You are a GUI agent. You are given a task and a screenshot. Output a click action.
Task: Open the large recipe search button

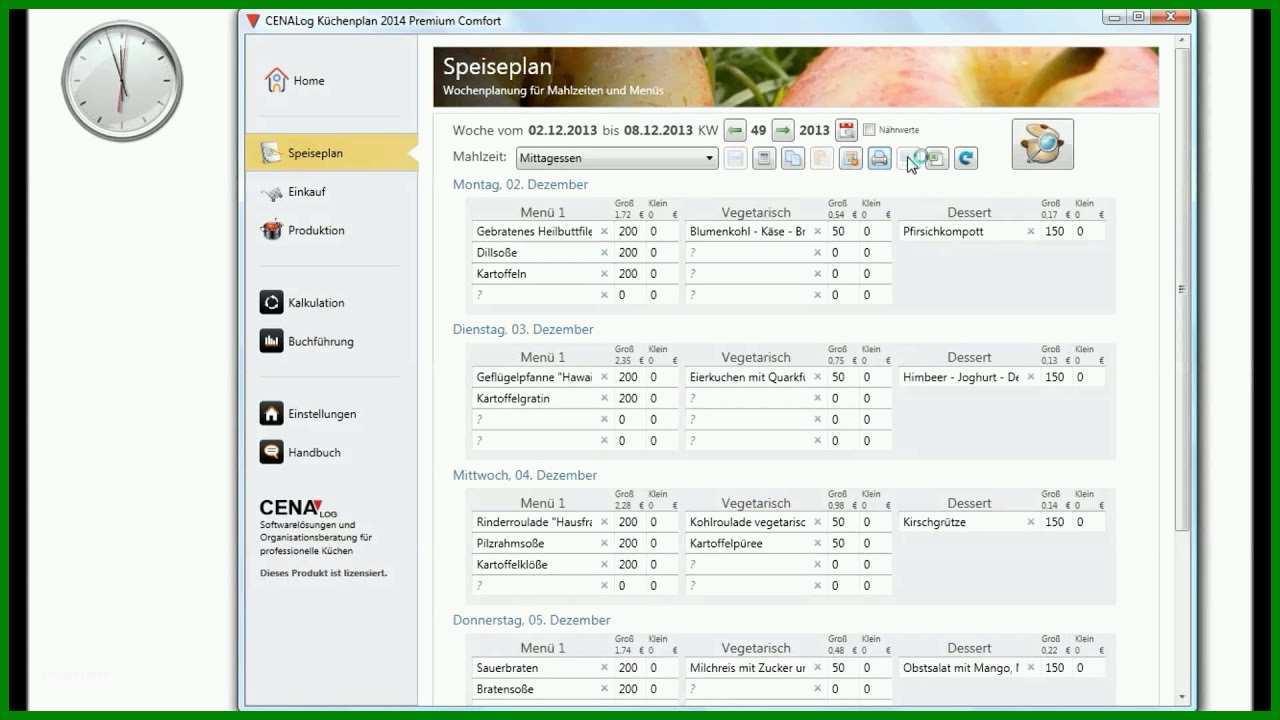coord(1042,144)
